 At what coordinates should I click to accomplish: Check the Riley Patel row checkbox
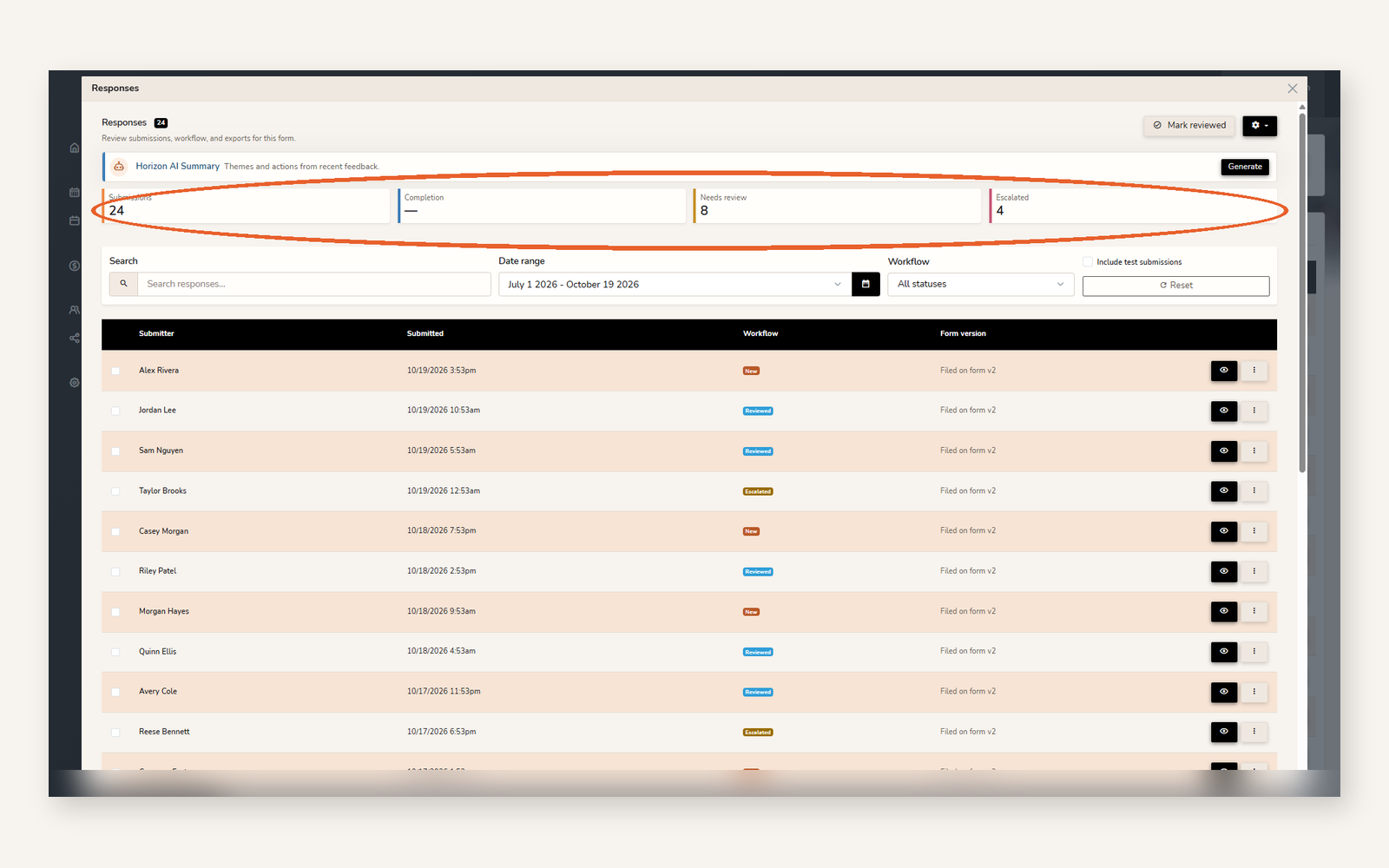coord(115,571)
